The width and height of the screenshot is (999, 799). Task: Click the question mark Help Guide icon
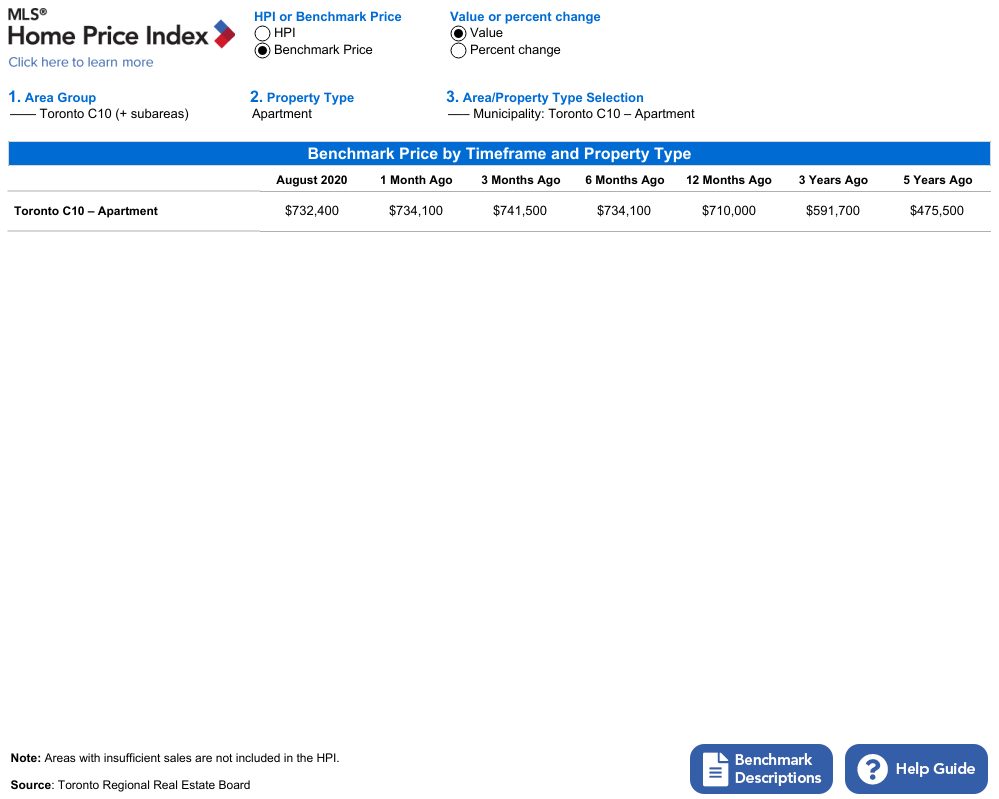872,769
